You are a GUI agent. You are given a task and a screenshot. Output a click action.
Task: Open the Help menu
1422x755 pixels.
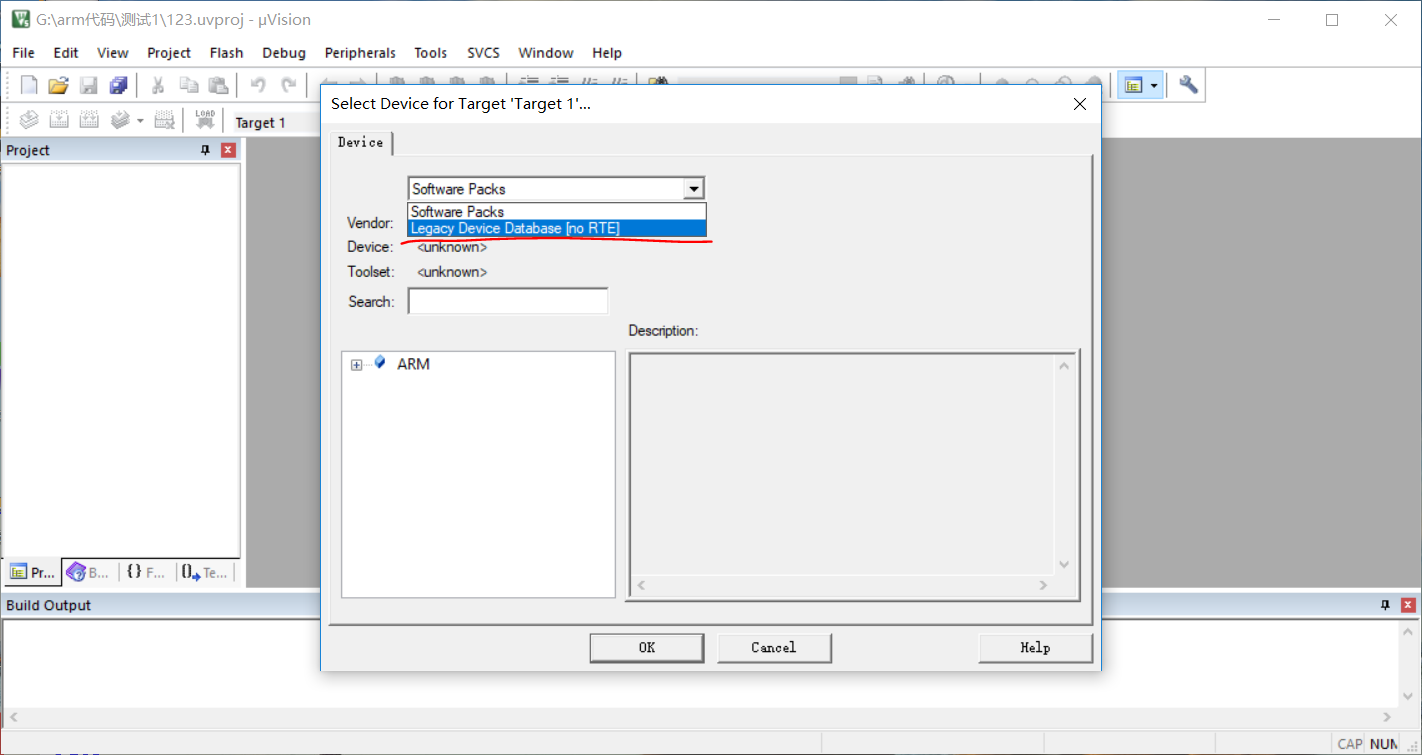tap(607, 53)
